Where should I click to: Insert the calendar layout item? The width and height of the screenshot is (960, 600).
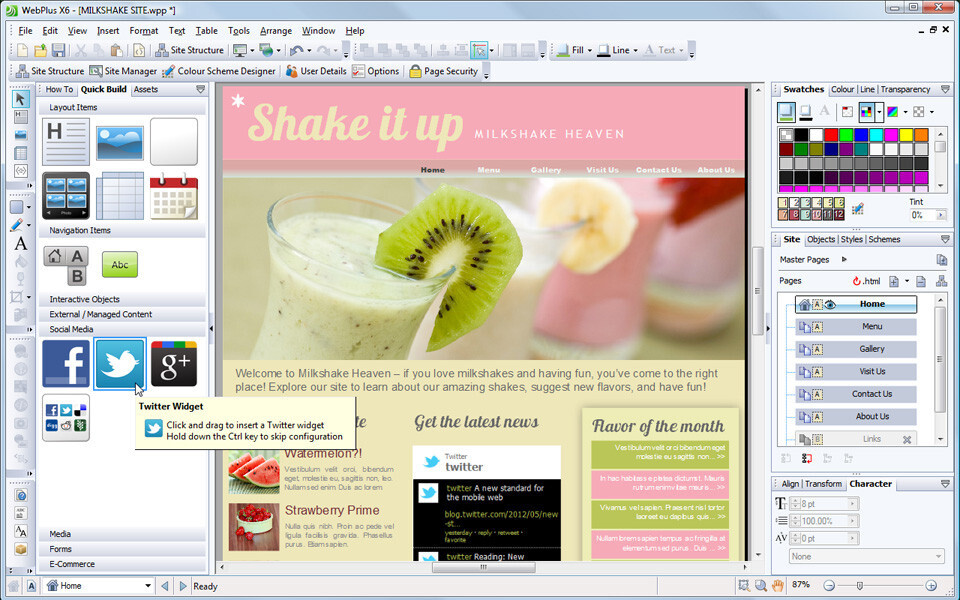[174, 195]
